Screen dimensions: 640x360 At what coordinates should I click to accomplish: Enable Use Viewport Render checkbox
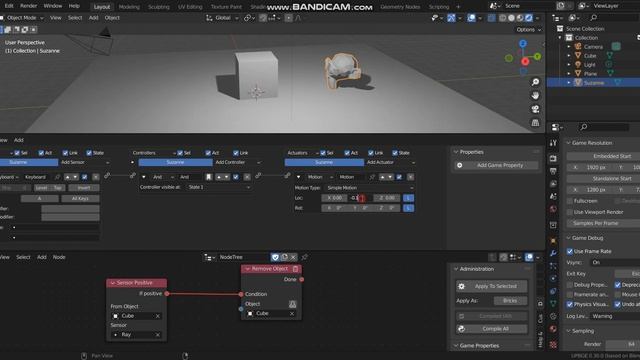point(570,212)
